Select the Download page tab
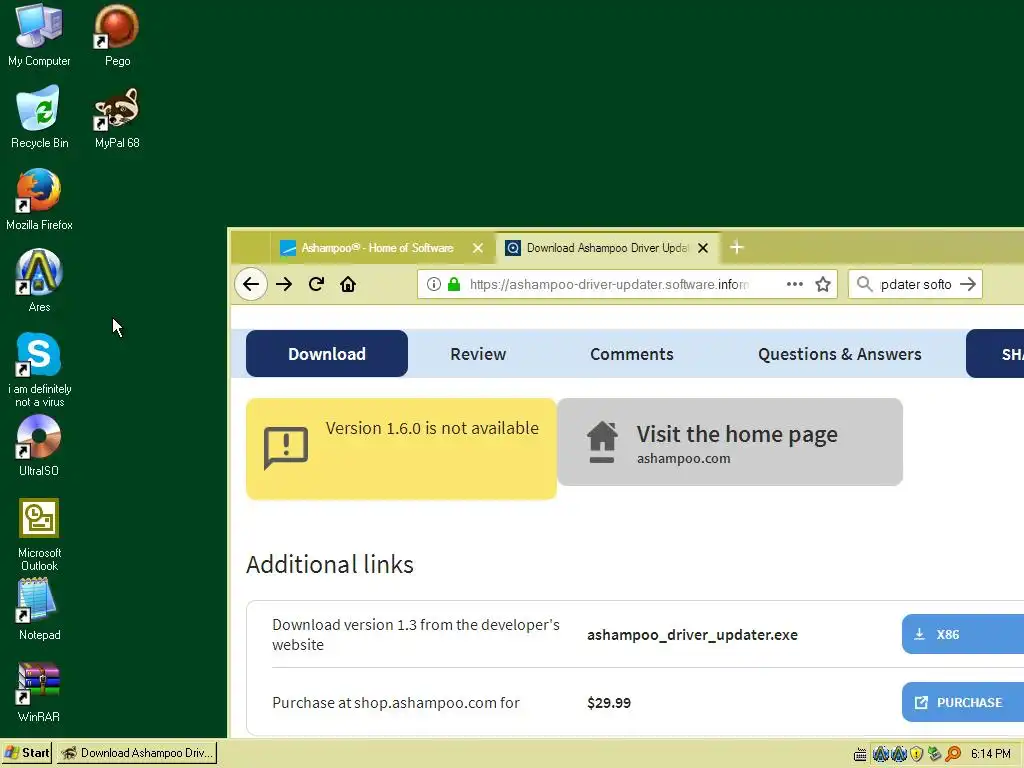The width and height of the screenshot is (1024, 768). [x=327, y=354]
